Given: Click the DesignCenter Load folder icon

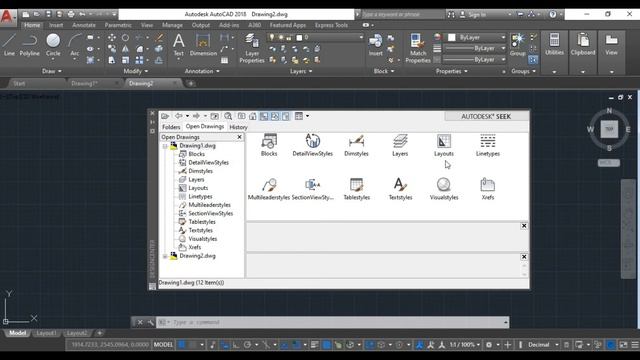Looking at the screenshot, I should pyautogui.click(x=165, y=116).
